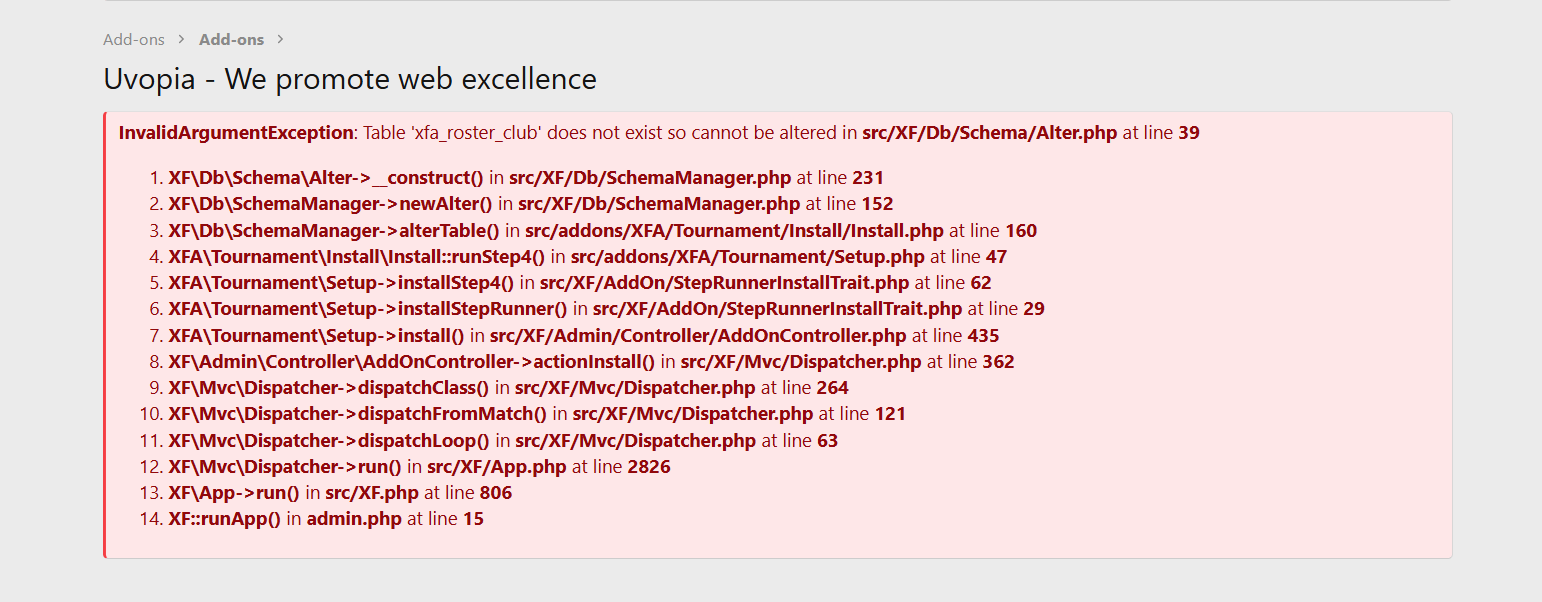Click Alter->__construct() stack trace entry

coord(526,178)
